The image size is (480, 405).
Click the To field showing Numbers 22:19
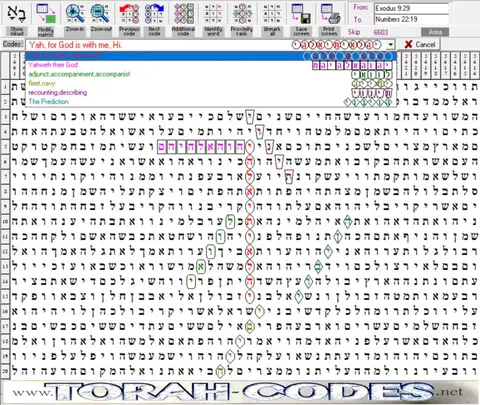tap(411, 19)
